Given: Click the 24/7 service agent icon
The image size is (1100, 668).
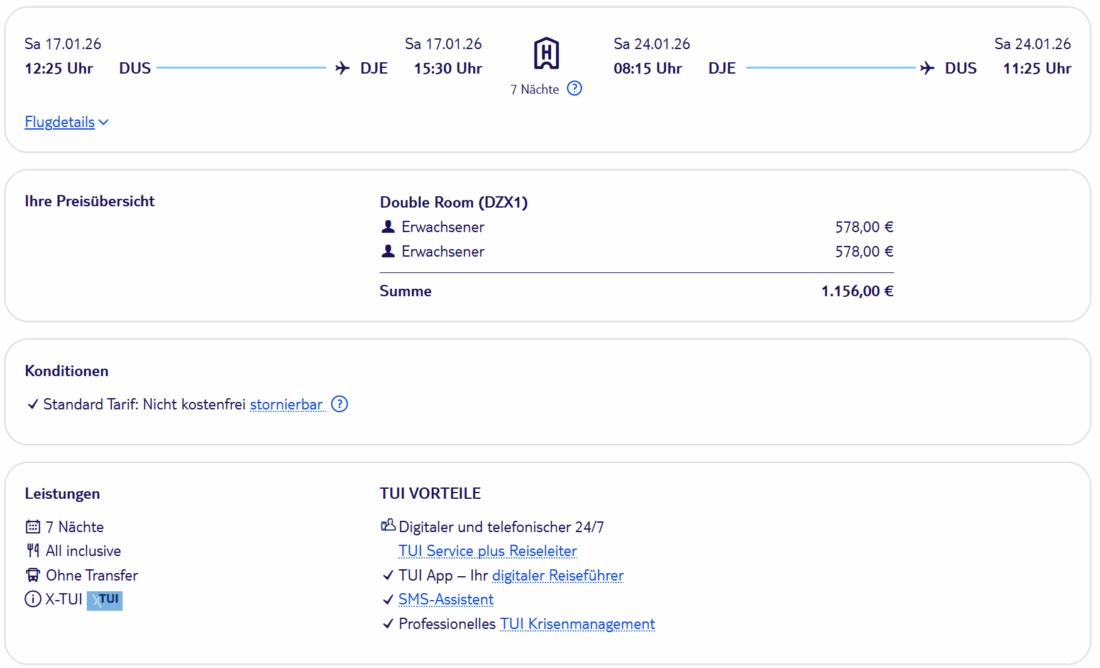Looking at the screenshot, I should click(x=388, y=526).
